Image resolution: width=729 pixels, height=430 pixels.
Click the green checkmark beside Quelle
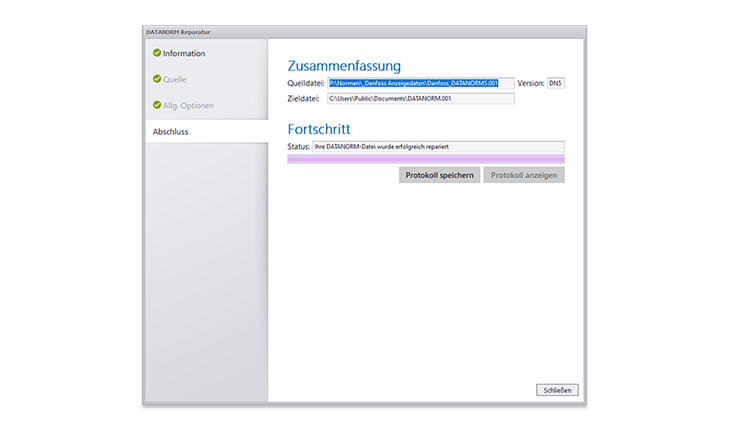click(157, 79)
